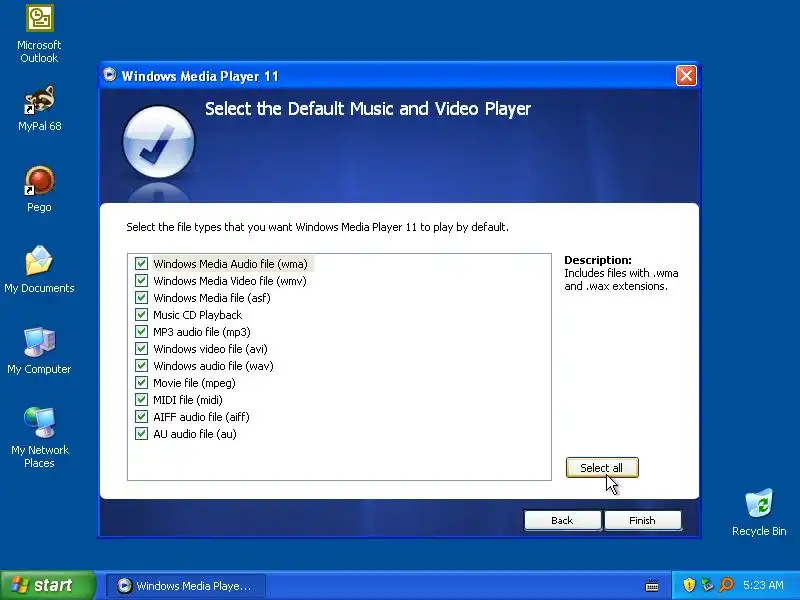Uncheck the Music CD Playback checkbox
Screen dimensions: 800x600
coord(141,315)
